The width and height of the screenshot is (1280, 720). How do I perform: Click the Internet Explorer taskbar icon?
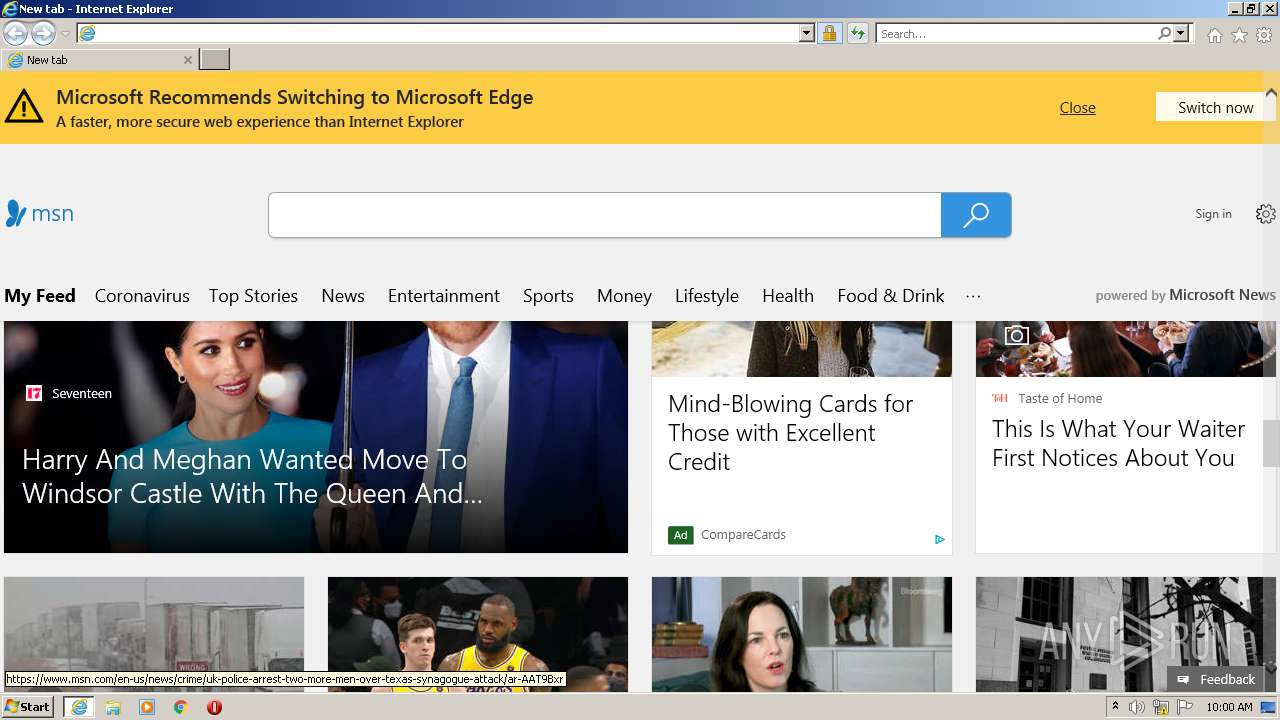[x=79, y=707]
